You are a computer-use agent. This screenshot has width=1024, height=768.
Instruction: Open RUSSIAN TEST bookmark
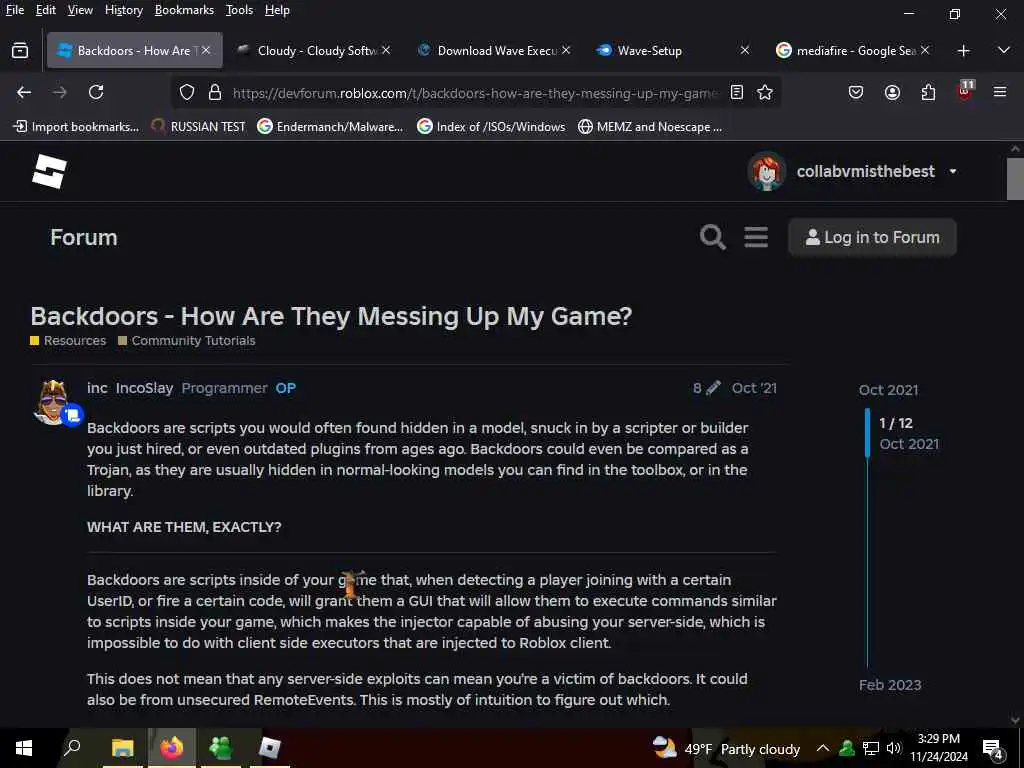[x=199, y=127]
